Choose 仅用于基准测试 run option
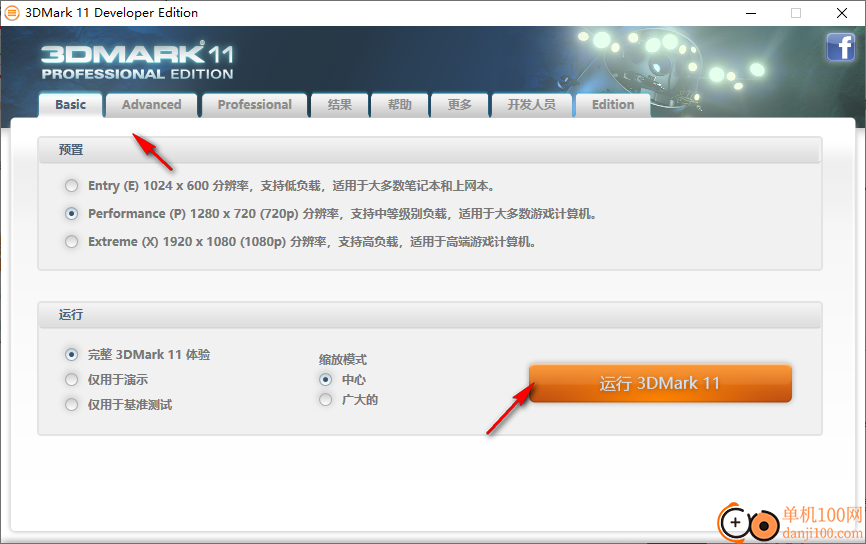The image size is (866, 544). (71, 405)
